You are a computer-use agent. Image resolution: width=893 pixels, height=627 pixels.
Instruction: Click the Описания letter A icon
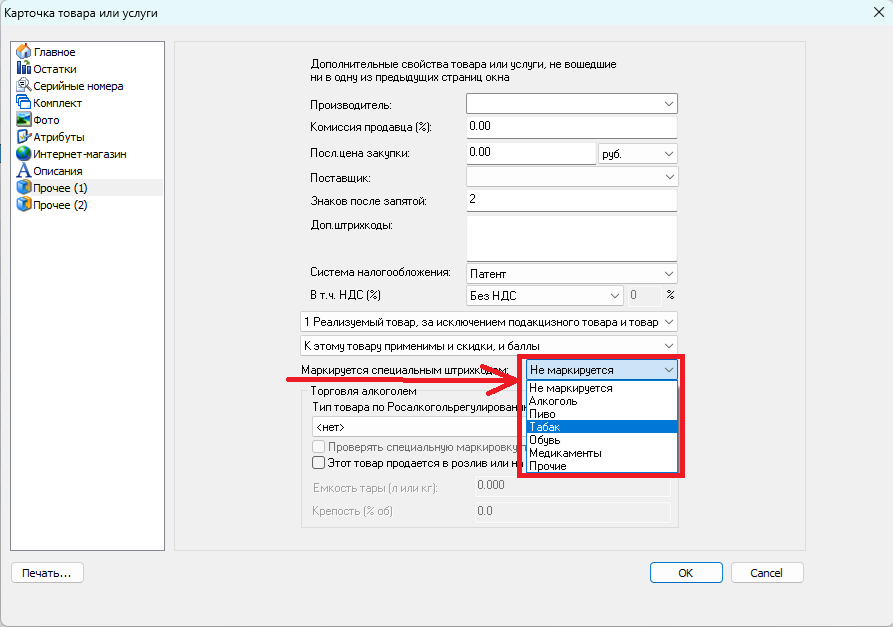[x=23, y=171]
